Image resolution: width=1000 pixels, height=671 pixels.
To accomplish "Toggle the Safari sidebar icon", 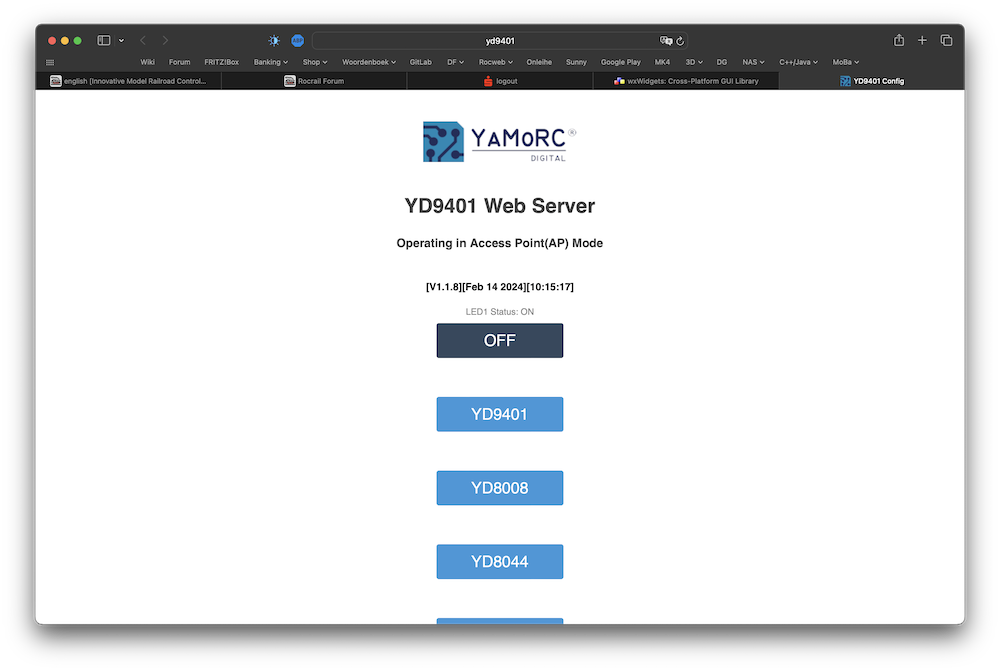I will click(103, 40).
